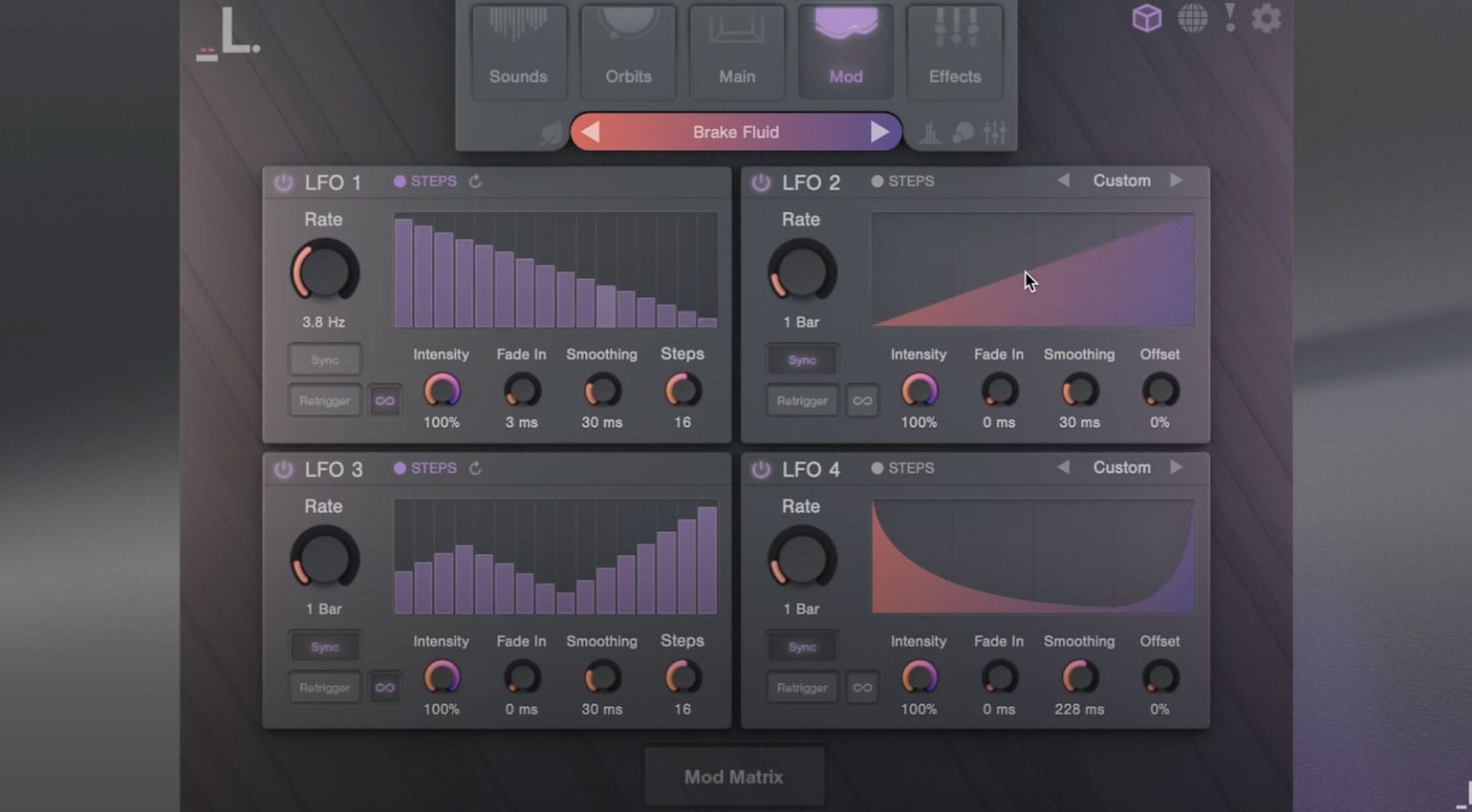Click the mixer sliders icon beside preset bar
The image size is (1472, 812).
tap(995, 133)
